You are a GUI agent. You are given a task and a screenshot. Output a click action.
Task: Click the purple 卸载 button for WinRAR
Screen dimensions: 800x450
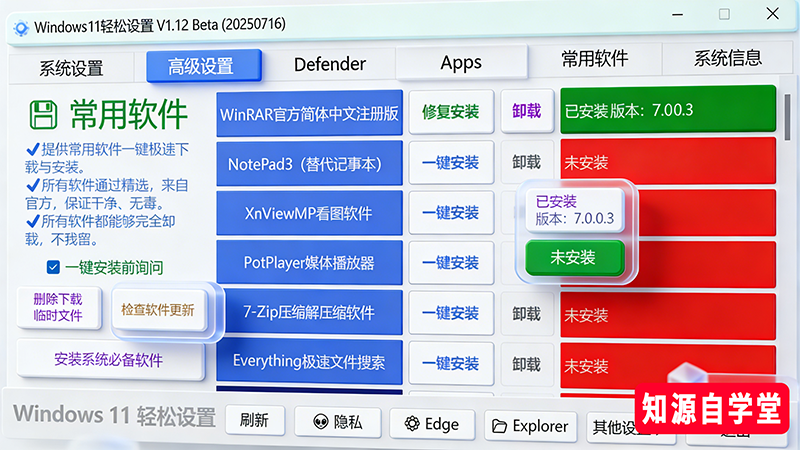[527, 111]
